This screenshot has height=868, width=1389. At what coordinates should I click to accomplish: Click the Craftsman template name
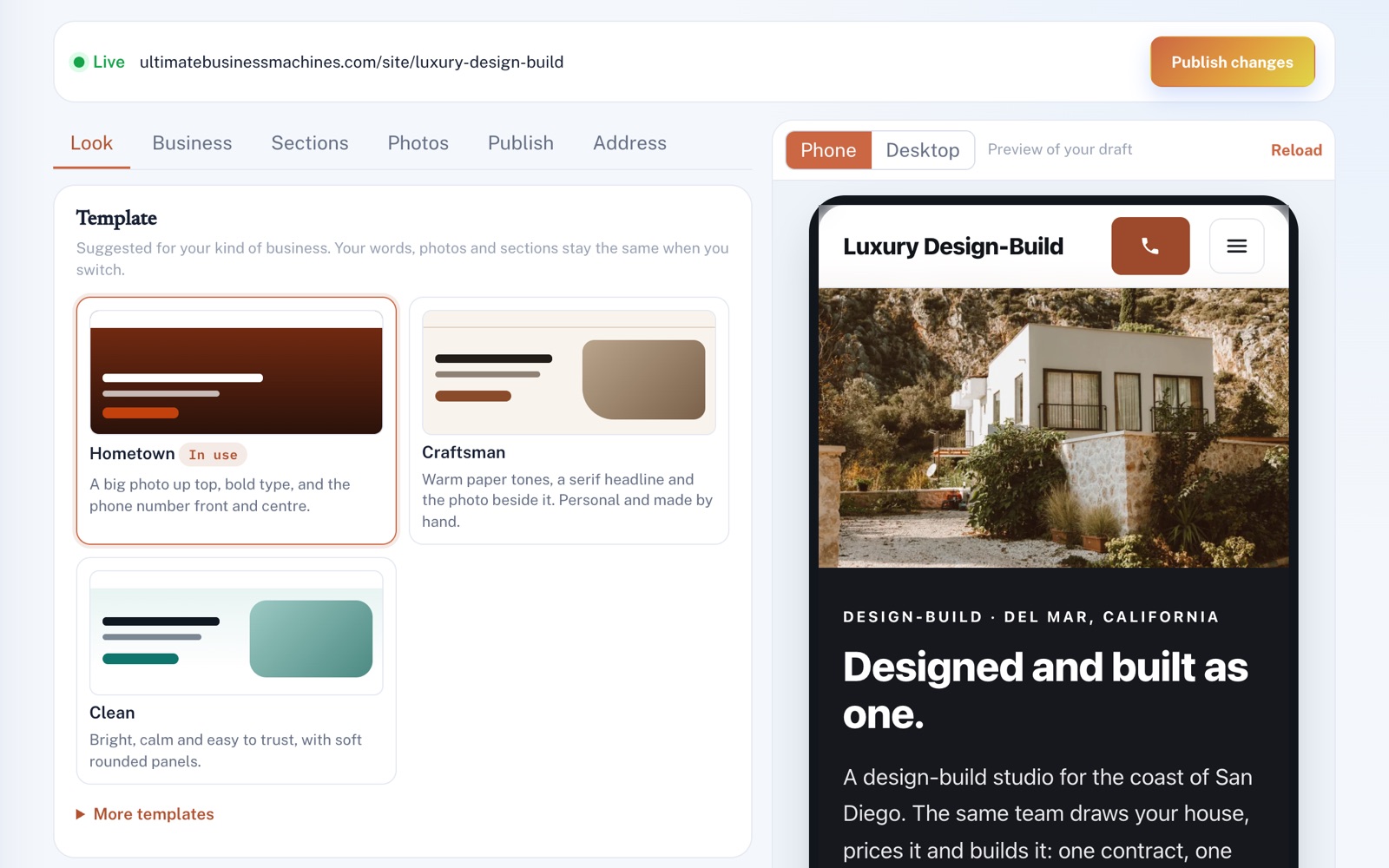point(464,452)
